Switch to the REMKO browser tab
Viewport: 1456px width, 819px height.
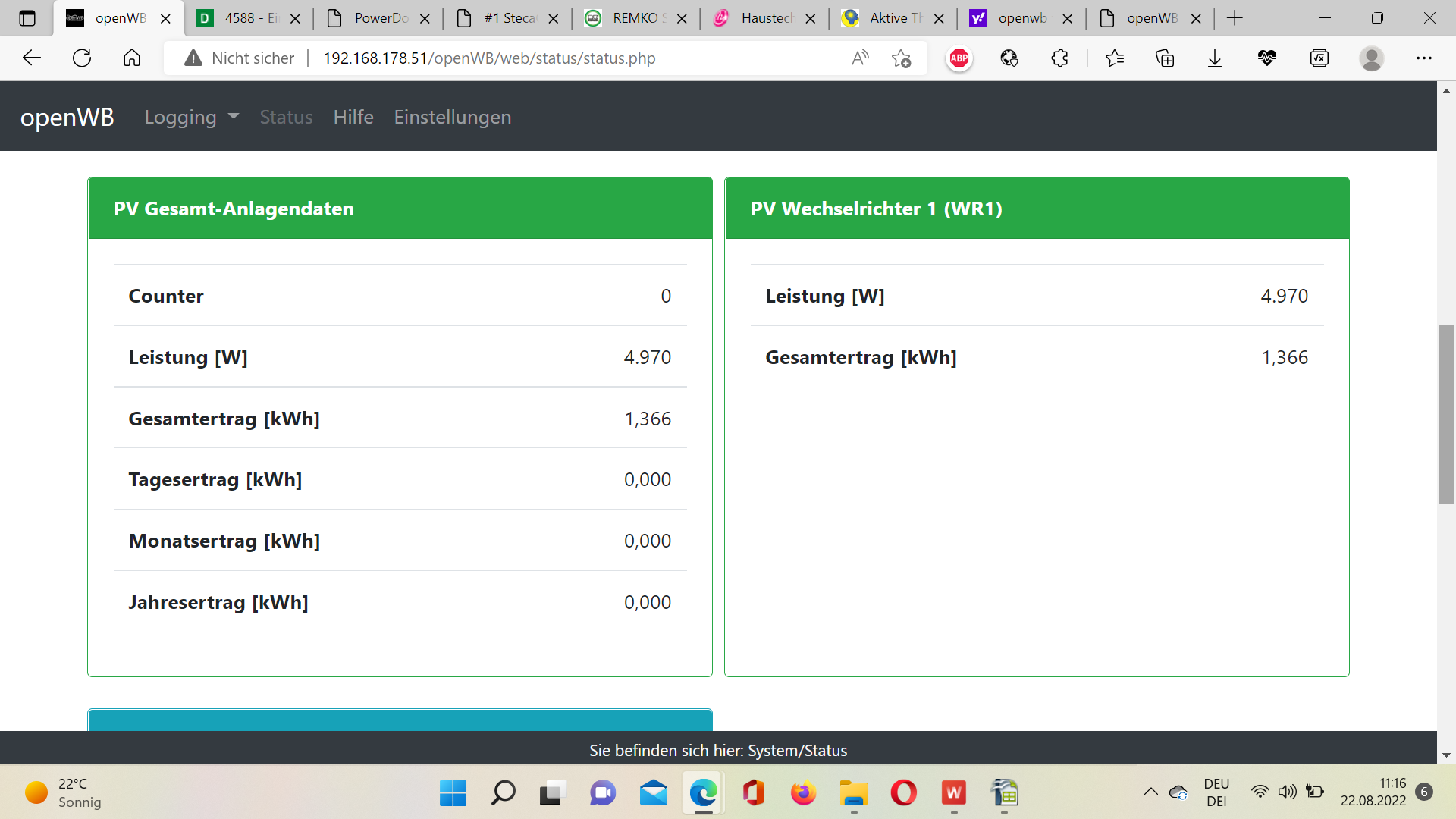tap(635, 18)
